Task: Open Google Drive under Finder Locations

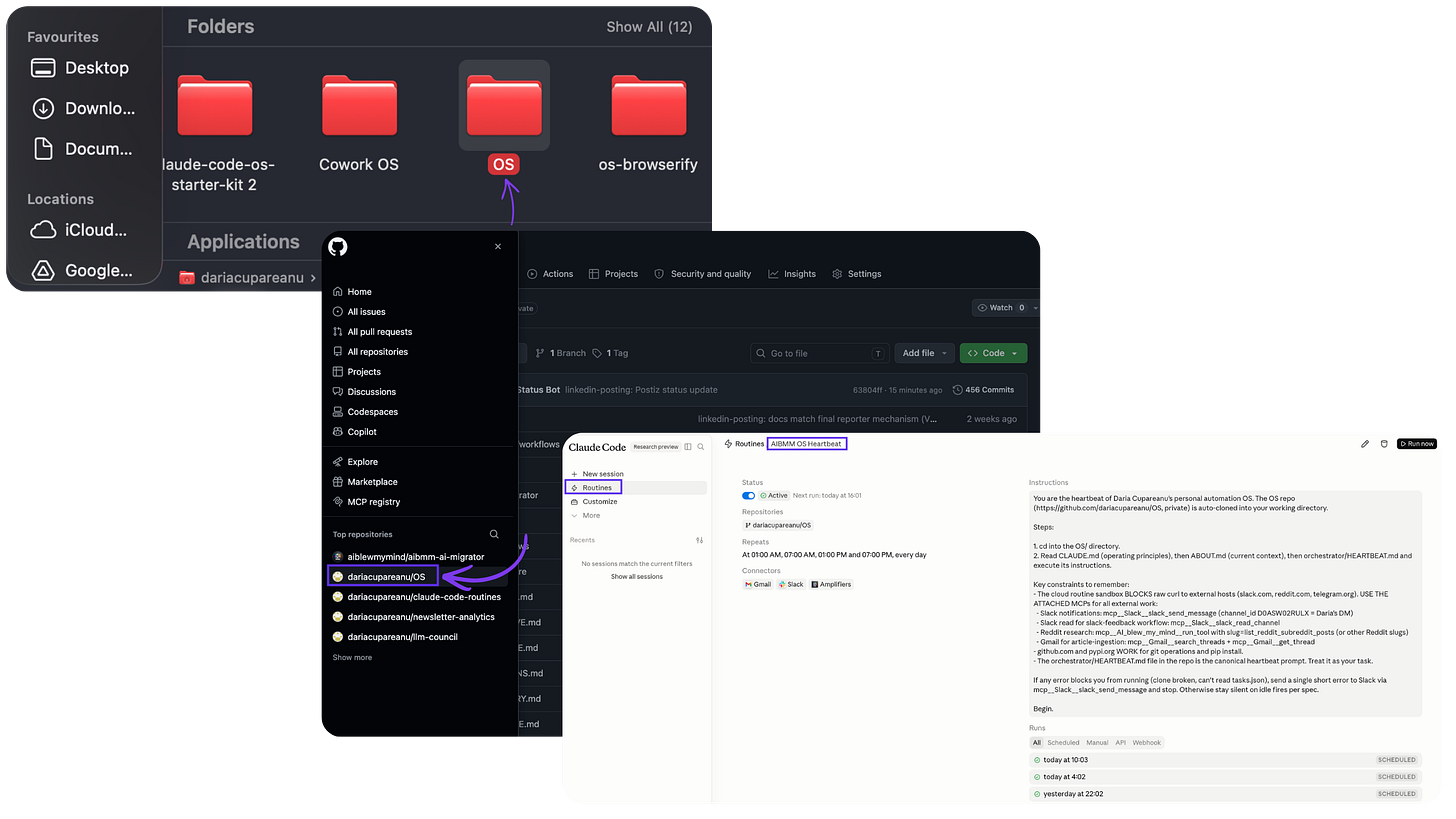Action: coord(83,270)
